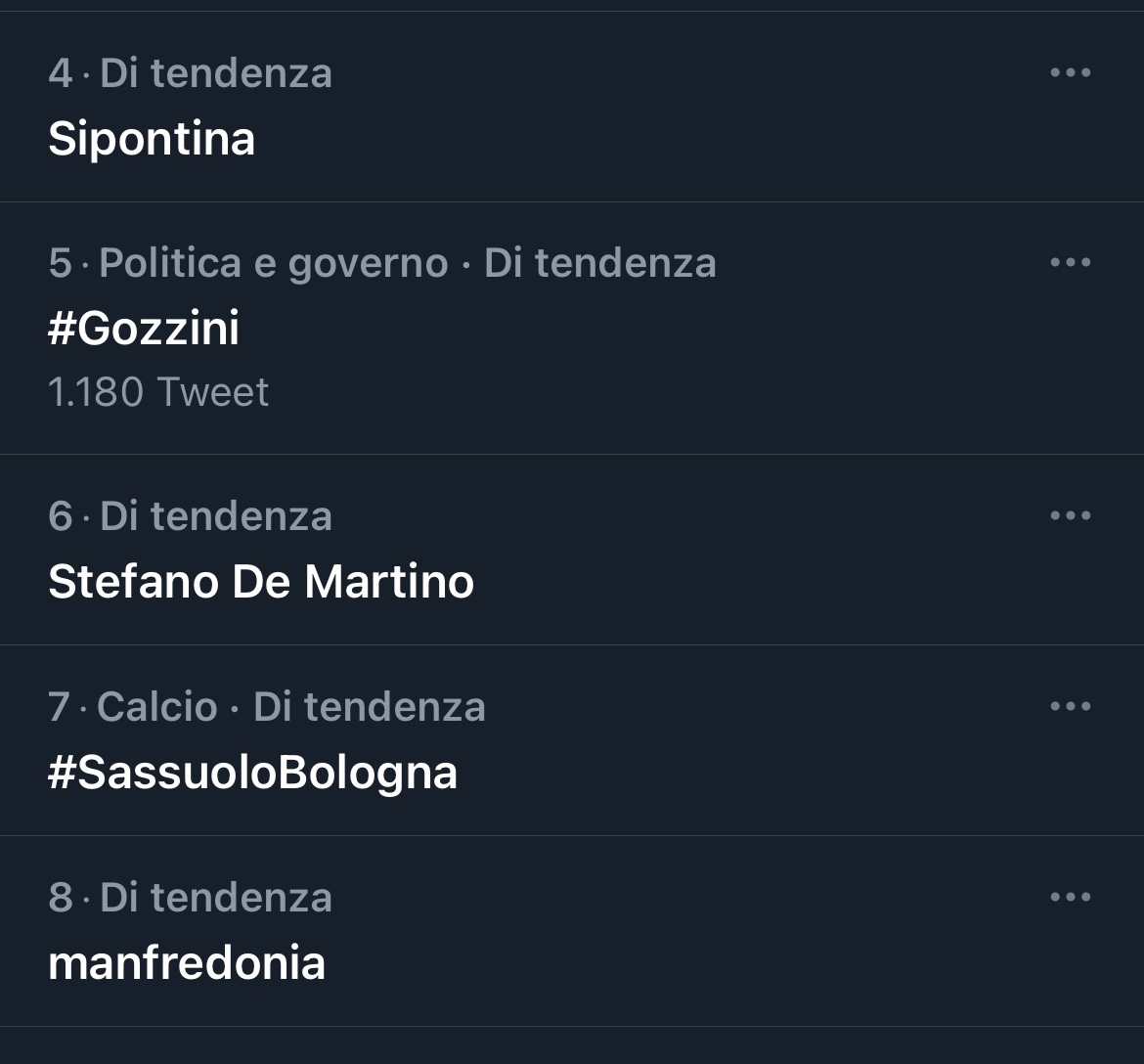Select the manfredonia trending topic
The height and width of the screenshot is (1064, 1144).
(187, 962)
